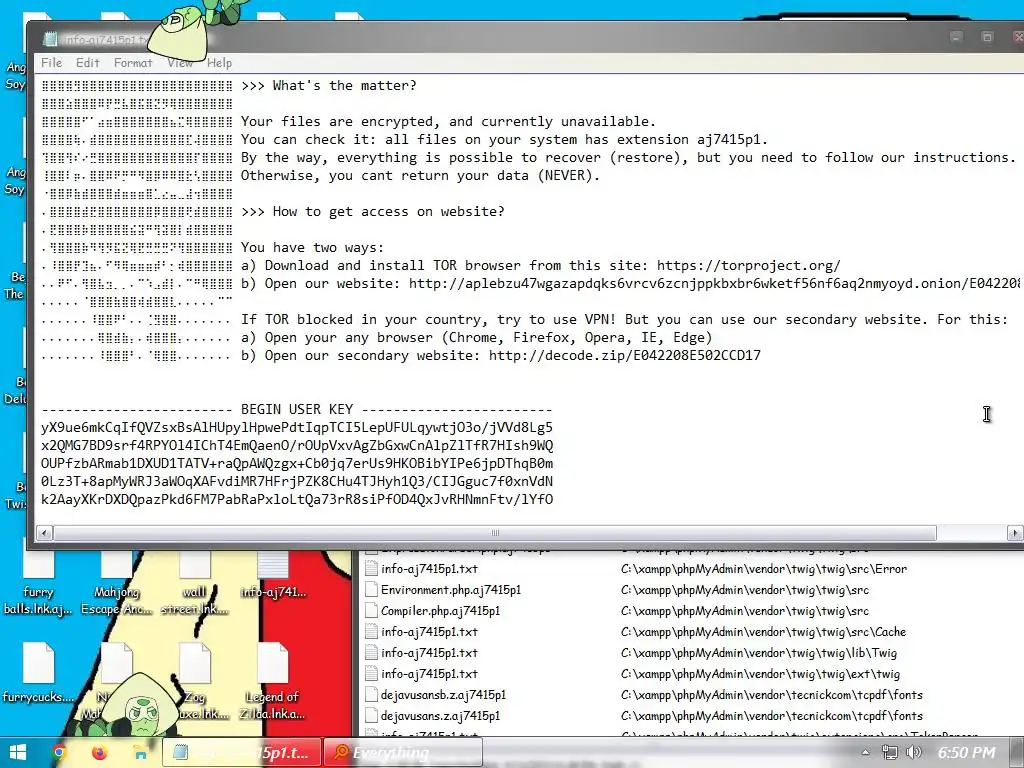Open the Edit menu in Notepad
The image size is (1024, 768).
[x=88, y=63]
